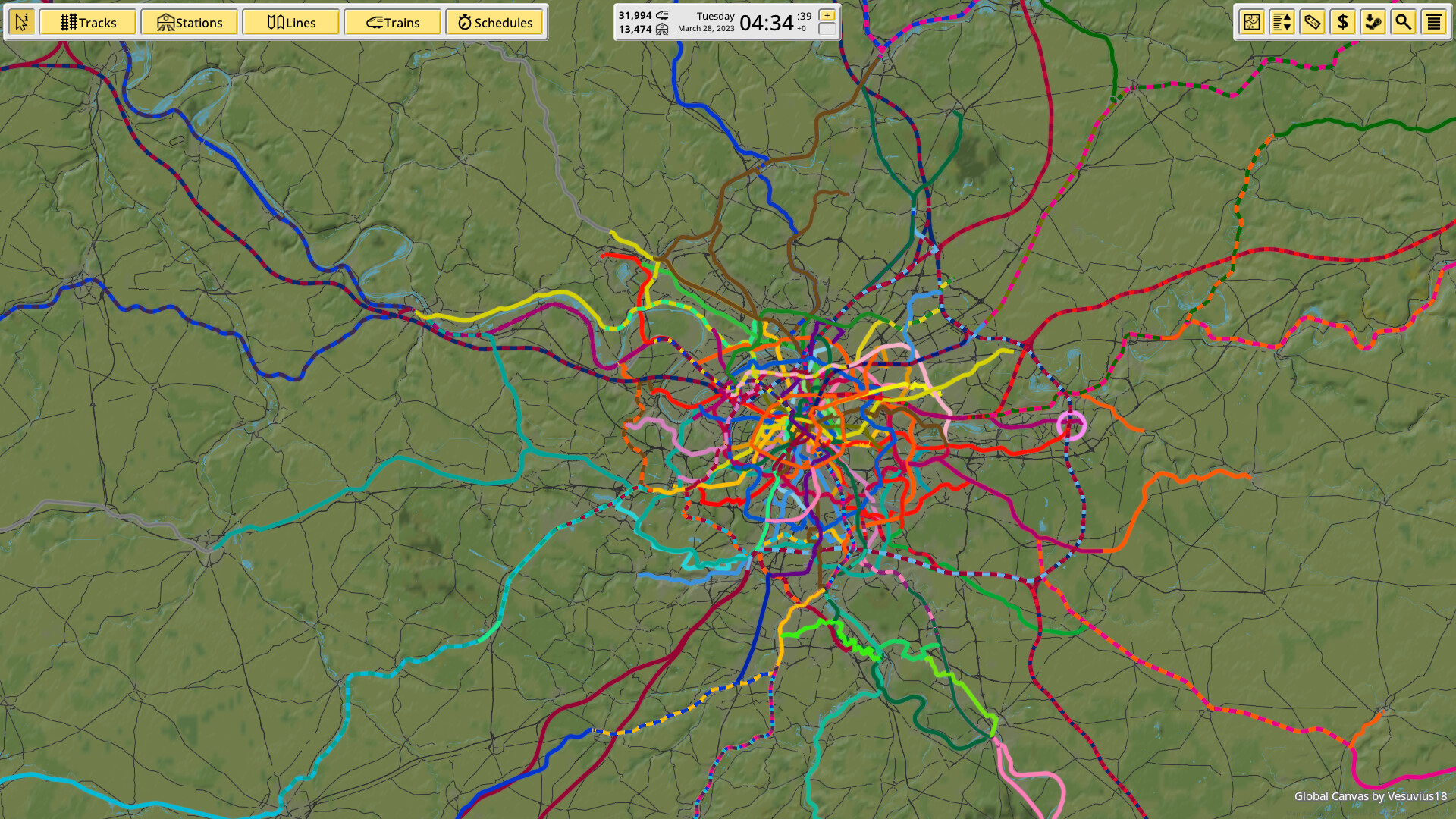Increase simulation speed with the plus button
This screenshot has height=819, width=1456.
pyautogui.click(x=826, y=14)
